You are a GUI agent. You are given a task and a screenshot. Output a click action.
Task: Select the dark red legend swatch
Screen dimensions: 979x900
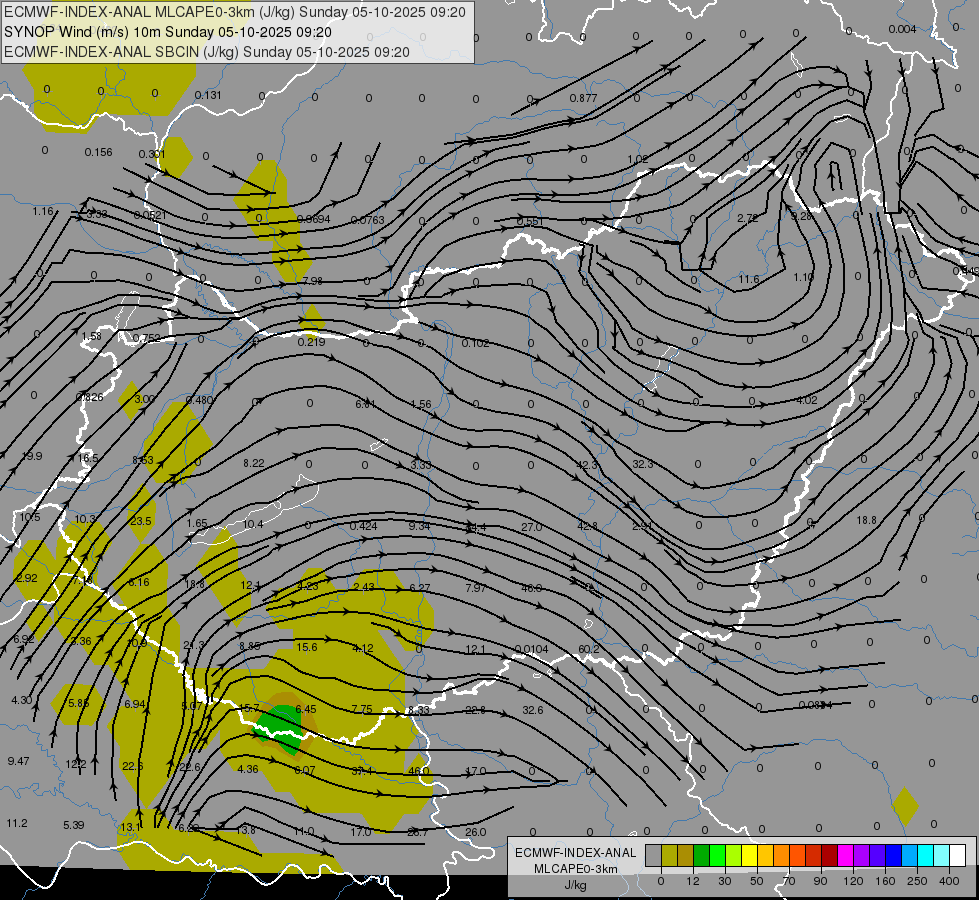[829, 856]
